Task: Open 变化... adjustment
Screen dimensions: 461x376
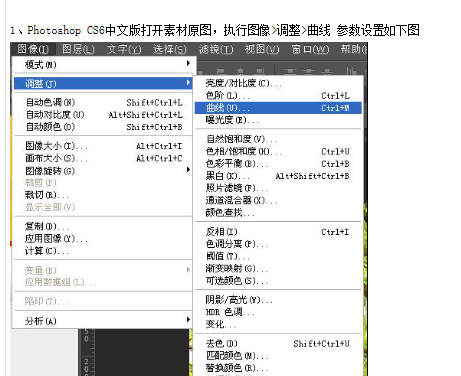Action: click(x=278, y=324)
